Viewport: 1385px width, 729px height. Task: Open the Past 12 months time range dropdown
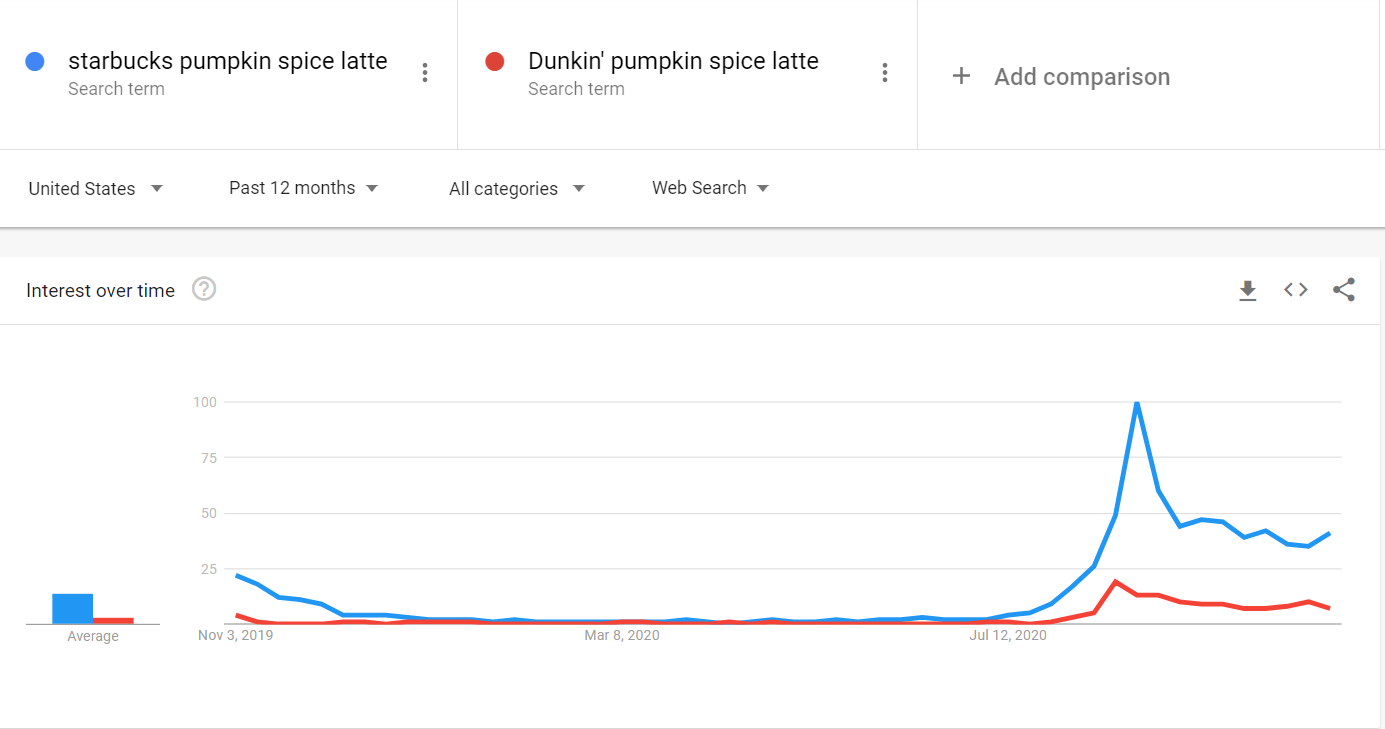point(304,188)
